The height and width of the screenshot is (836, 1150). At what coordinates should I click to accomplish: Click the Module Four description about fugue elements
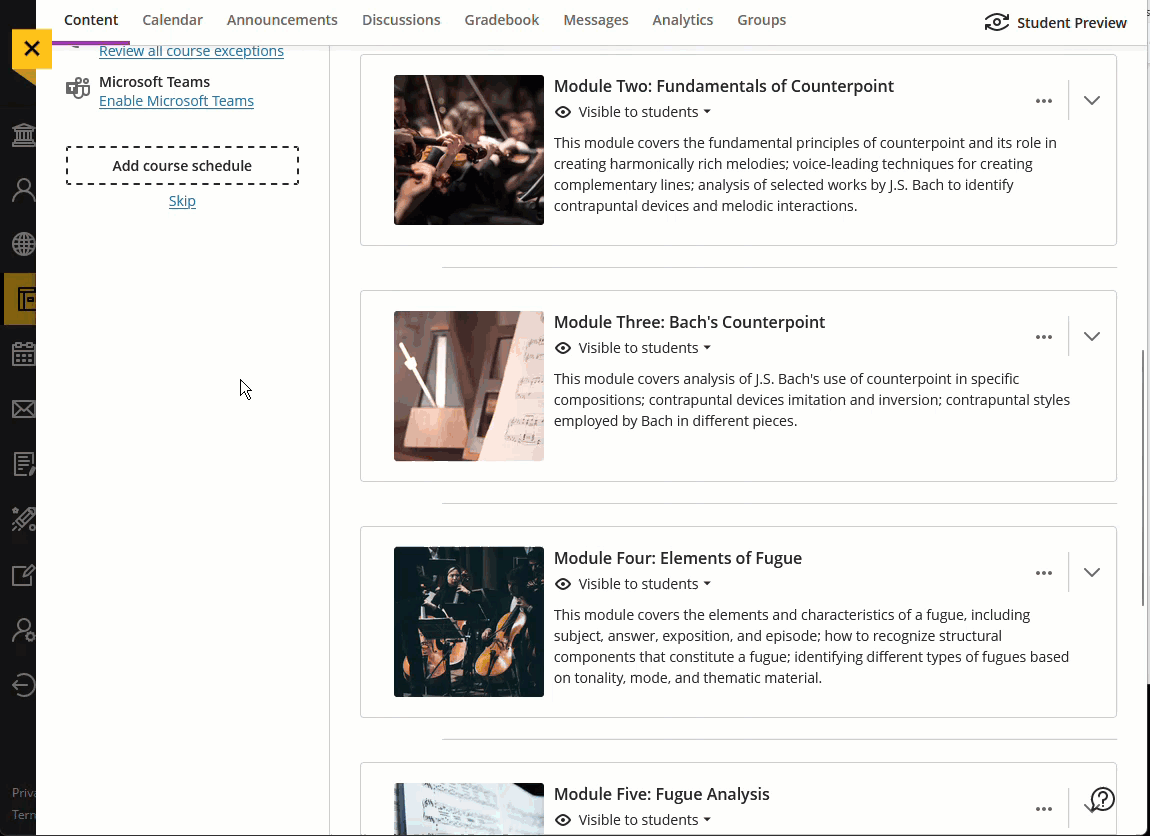tap(811, 647)
